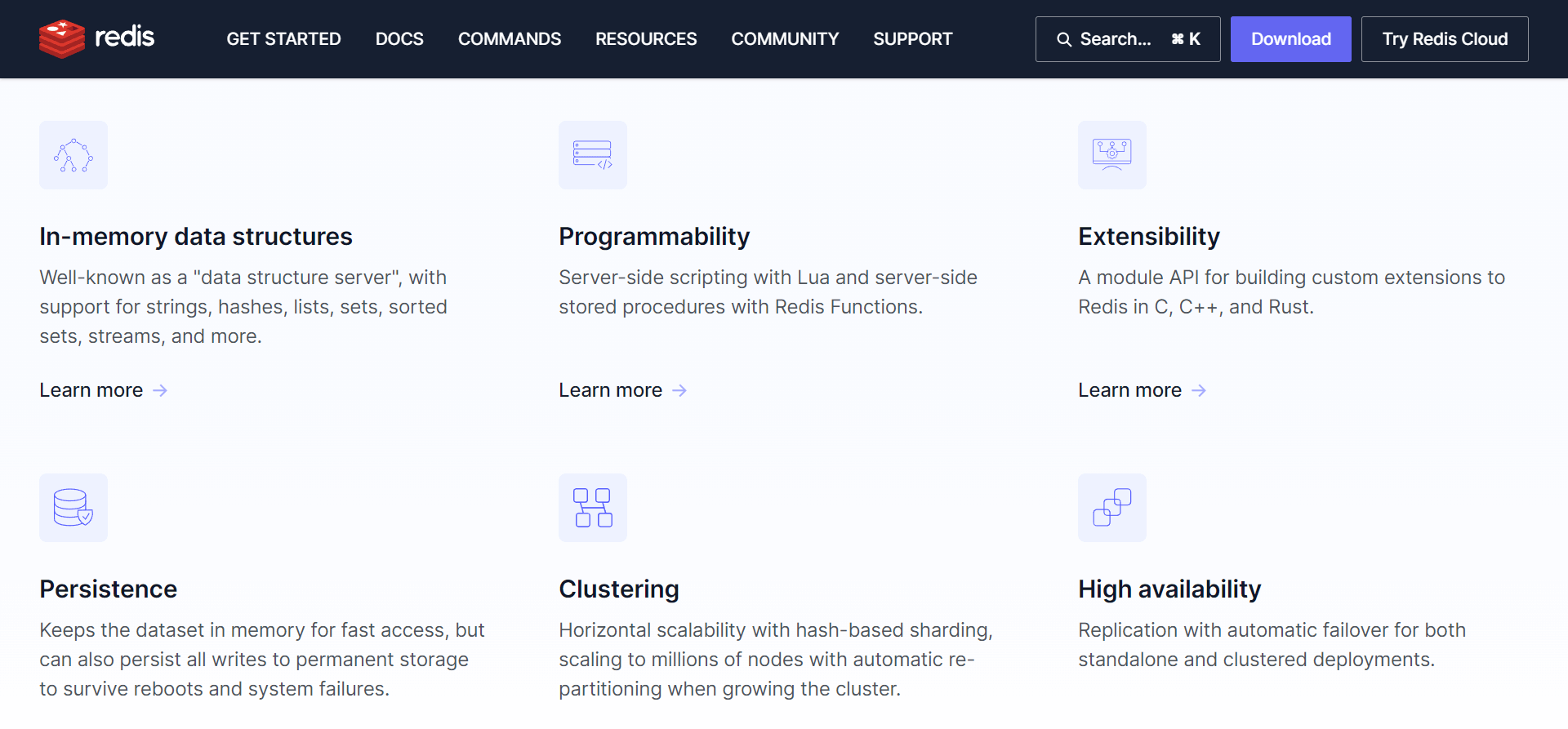Click the Persistence database shield icon
Screen dimensions: 1568x729
(x=73, y=508)
